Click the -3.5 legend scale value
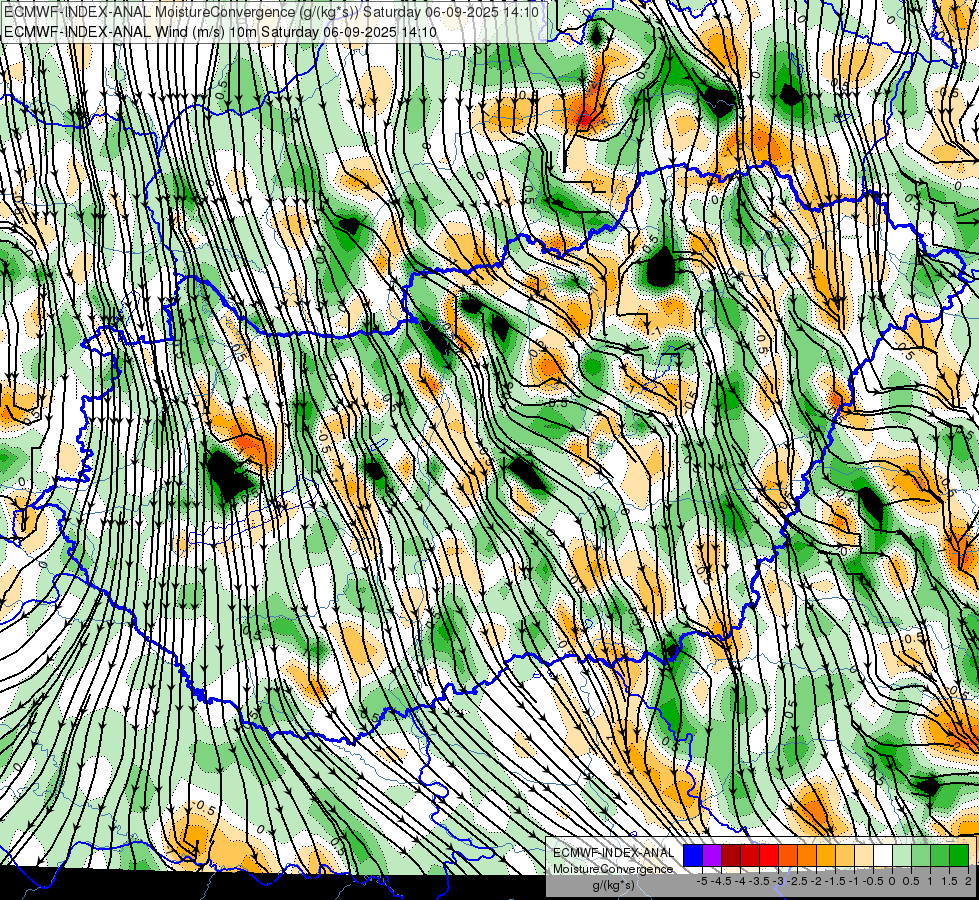This screenshot has width=979, height=900. (759, 881)
